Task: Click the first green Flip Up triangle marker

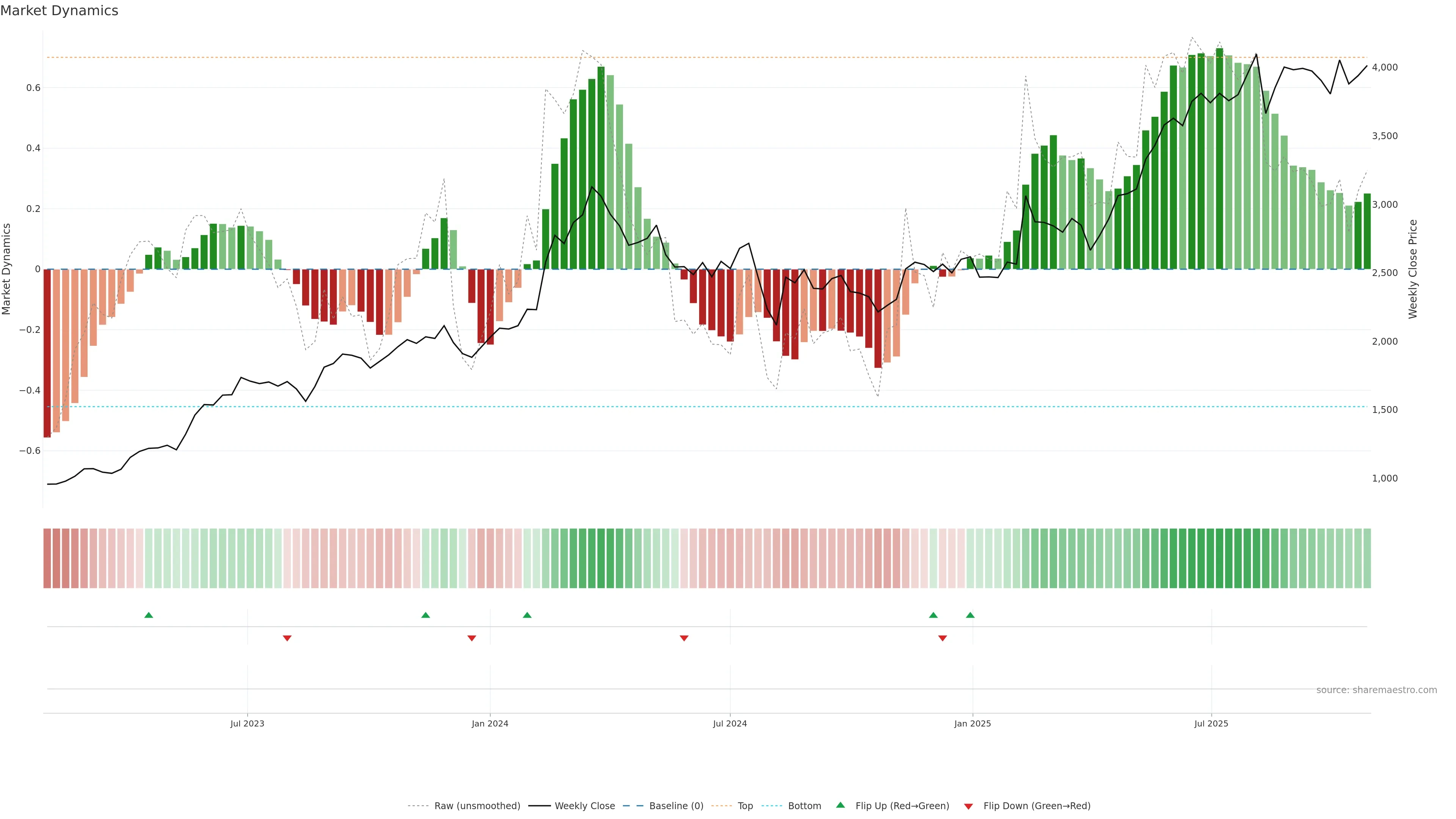Action: 149,615
